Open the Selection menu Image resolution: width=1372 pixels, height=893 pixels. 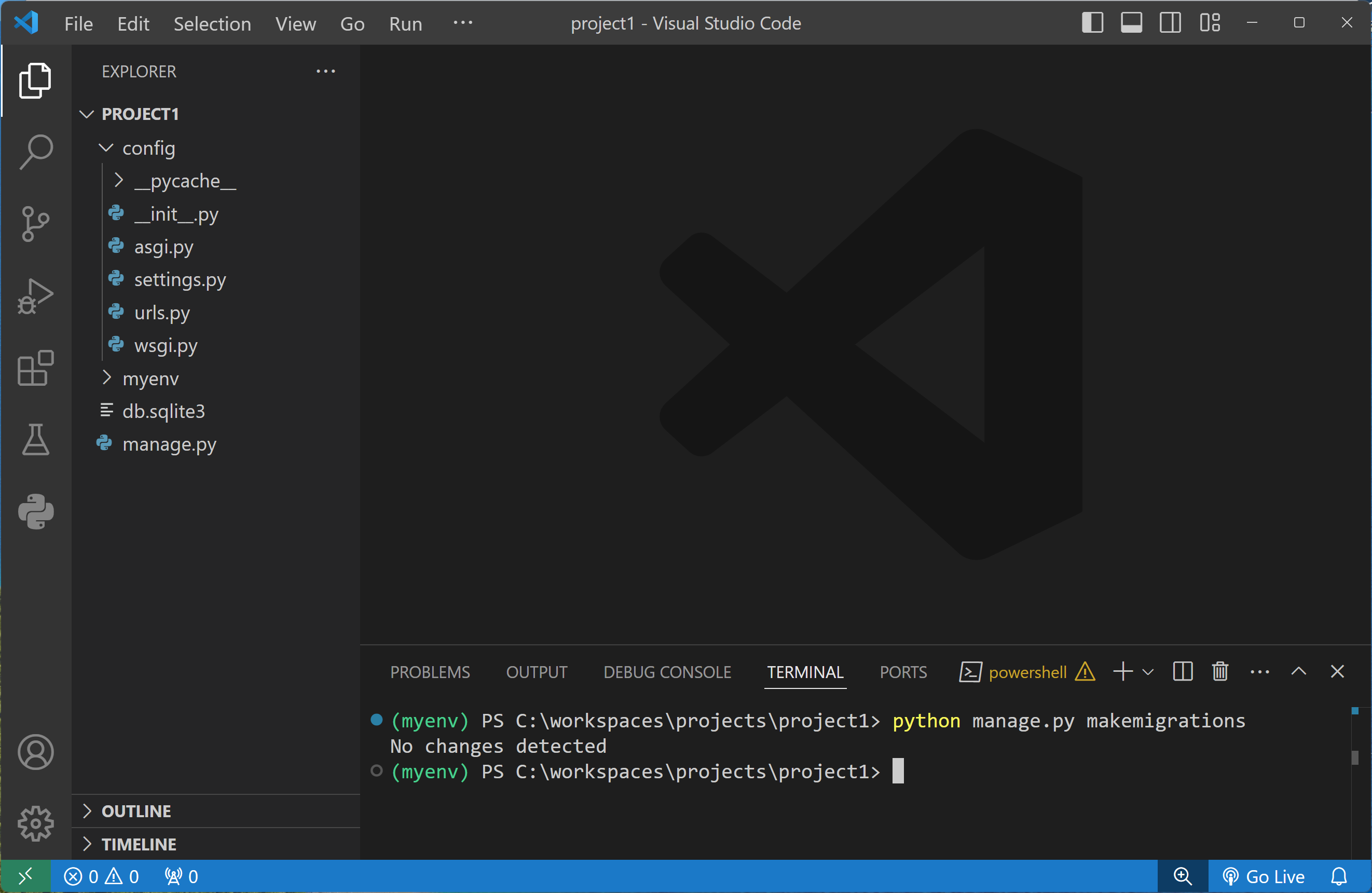pos(212,24)
